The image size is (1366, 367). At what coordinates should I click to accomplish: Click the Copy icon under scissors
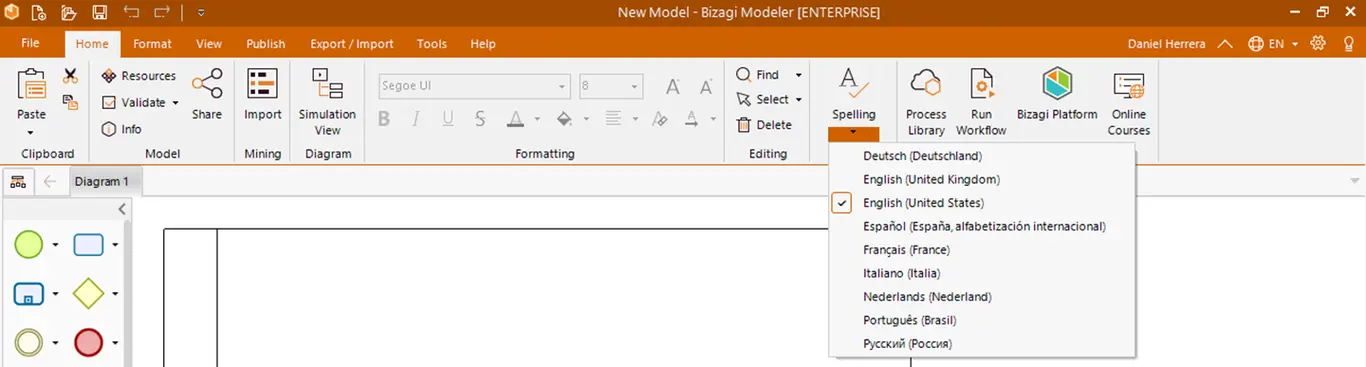[70, 102]
